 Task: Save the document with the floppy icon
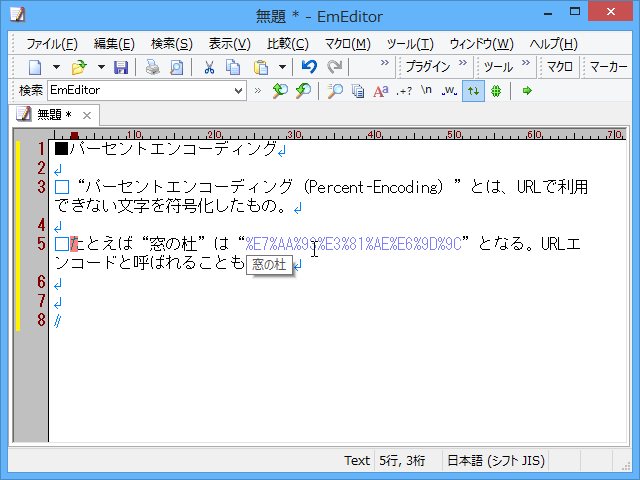coord(121,67)
